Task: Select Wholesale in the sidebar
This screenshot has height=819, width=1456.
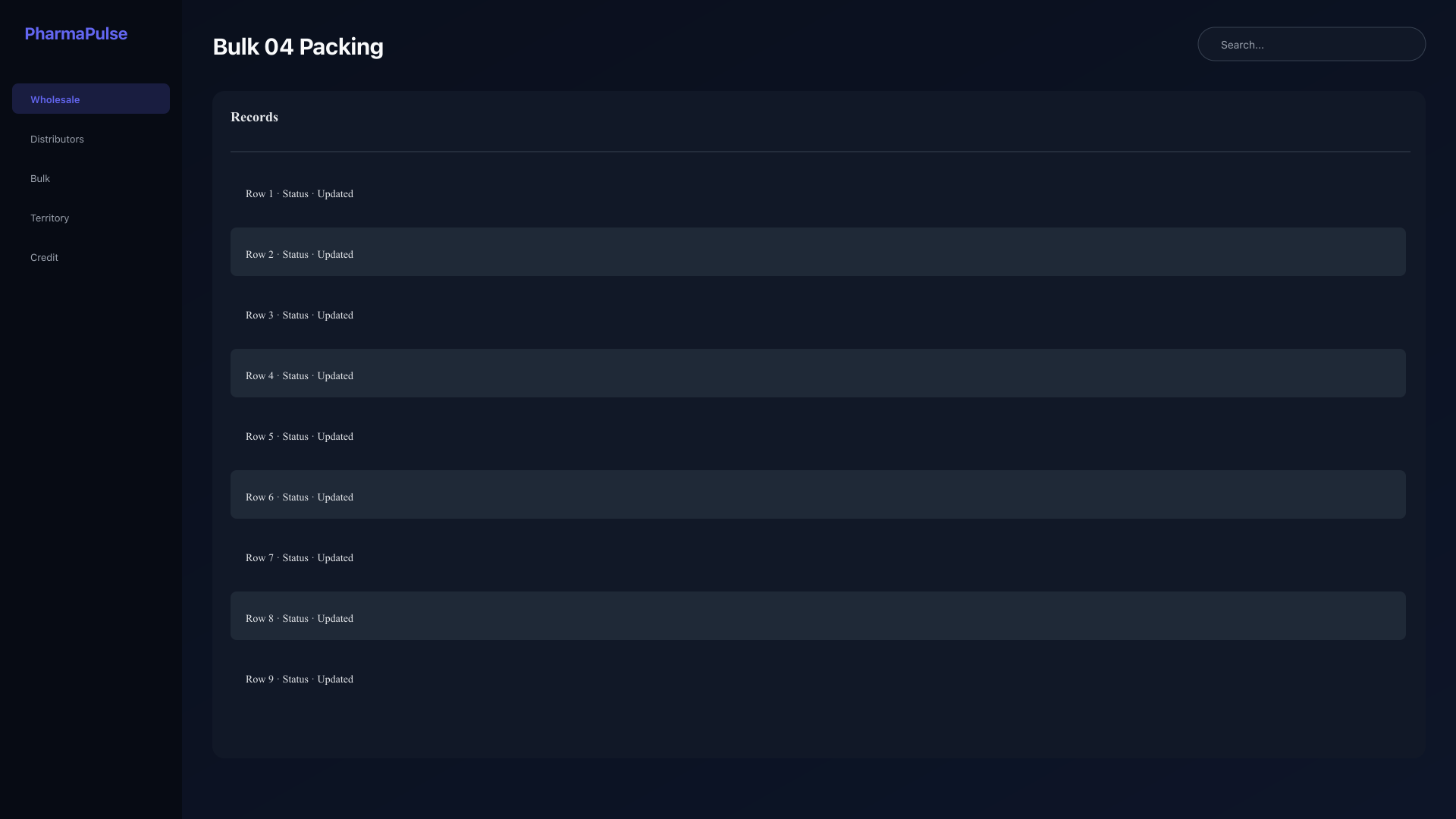Action: (91, 99)
